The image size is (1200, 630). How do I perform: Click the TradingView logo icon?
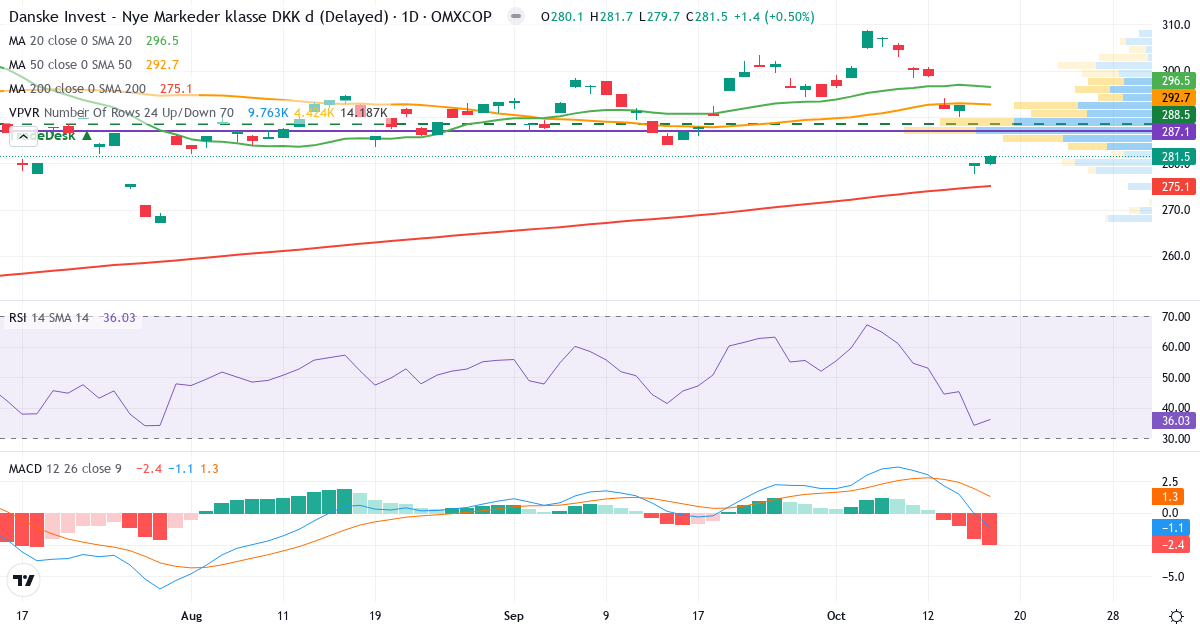(24, 580)
